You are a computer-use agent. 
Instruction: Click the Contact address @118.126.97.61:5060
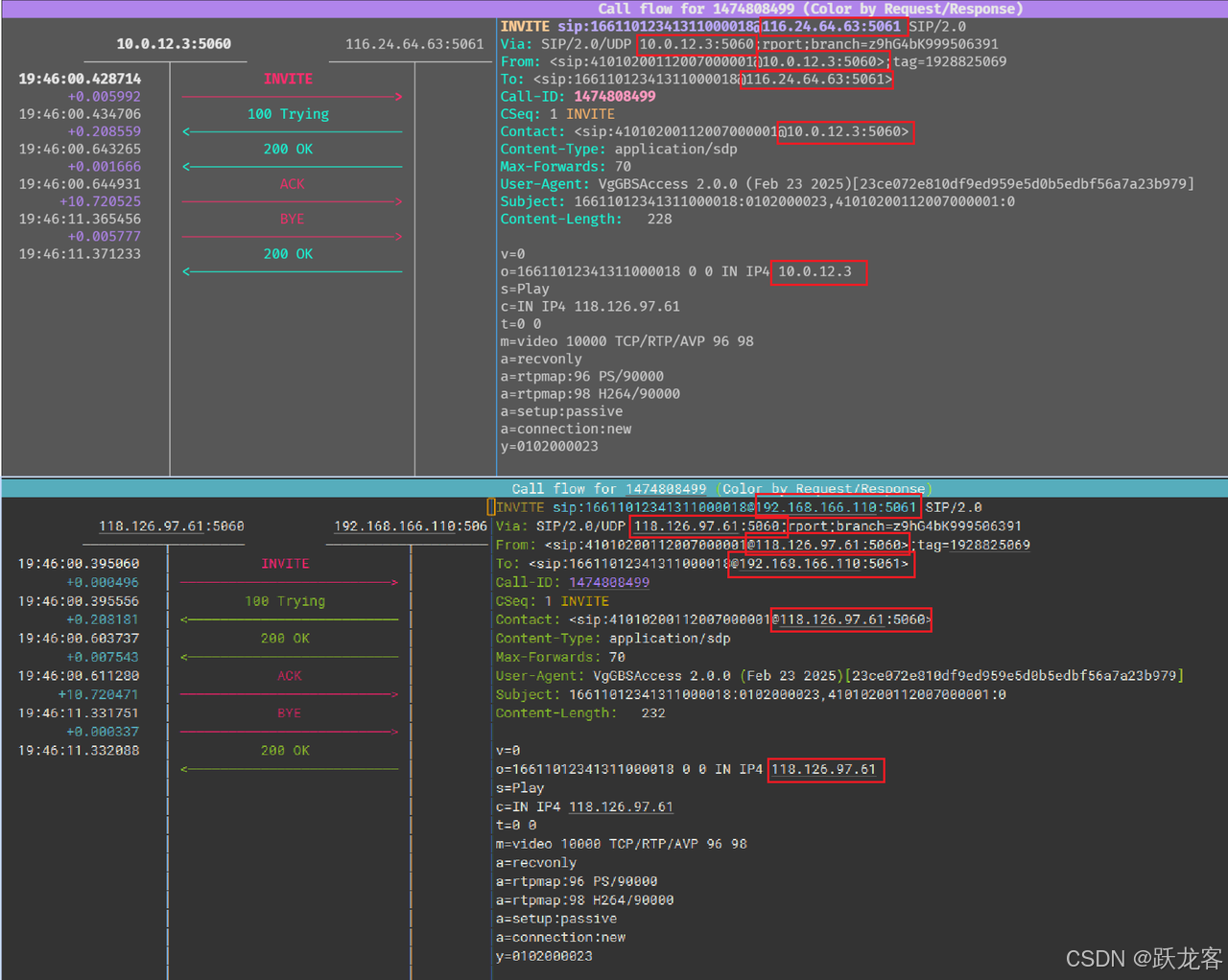click(x=851, y=619)
